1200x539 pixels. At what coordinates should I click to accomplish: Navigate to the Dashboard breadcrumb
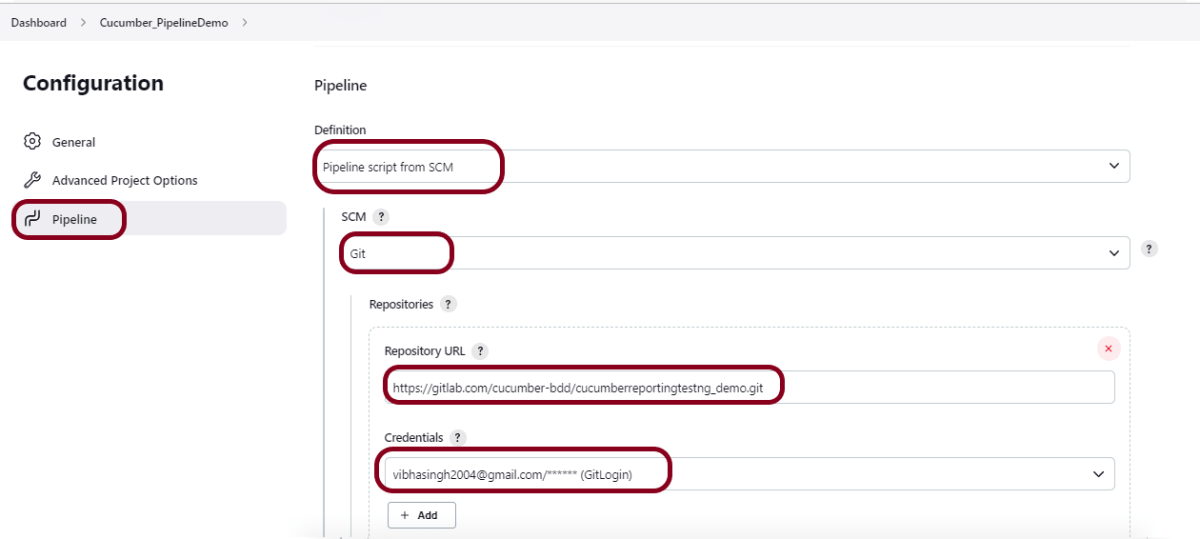[39, 23]
